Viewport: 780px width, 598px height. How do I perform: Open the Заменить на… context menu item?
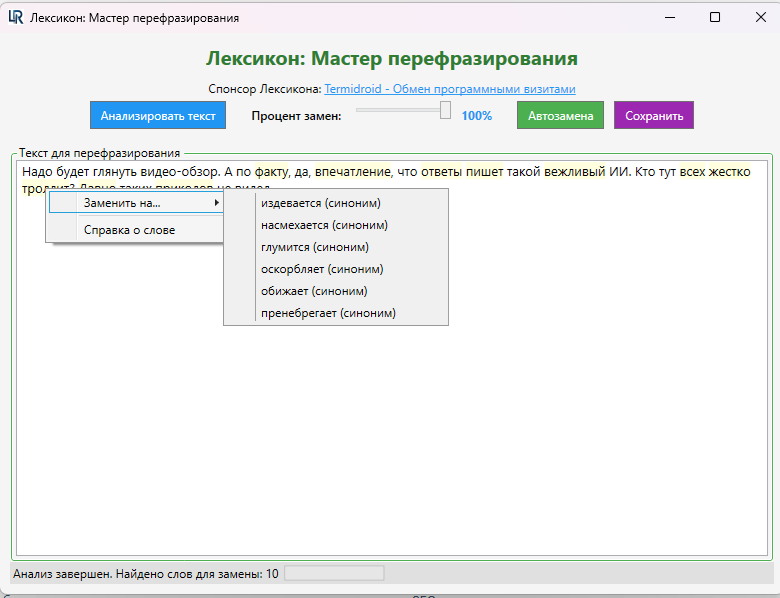click(x=122, y=203)
